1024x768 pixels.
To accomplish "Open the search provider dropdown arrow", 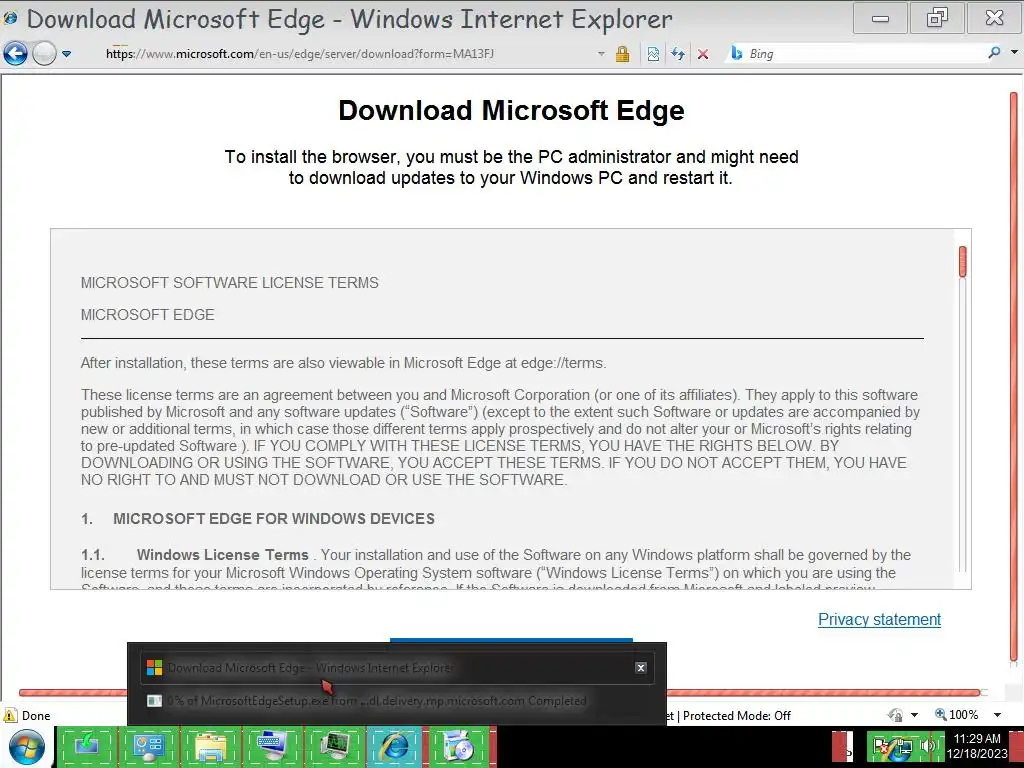I will (x=1014, y=52).
